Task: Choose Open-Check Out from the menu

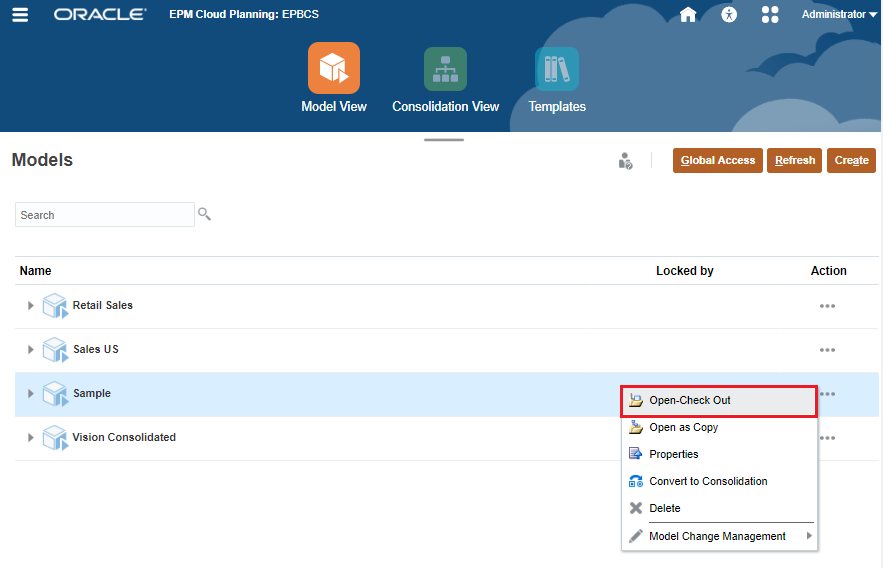Action: (x=719, y=401)
